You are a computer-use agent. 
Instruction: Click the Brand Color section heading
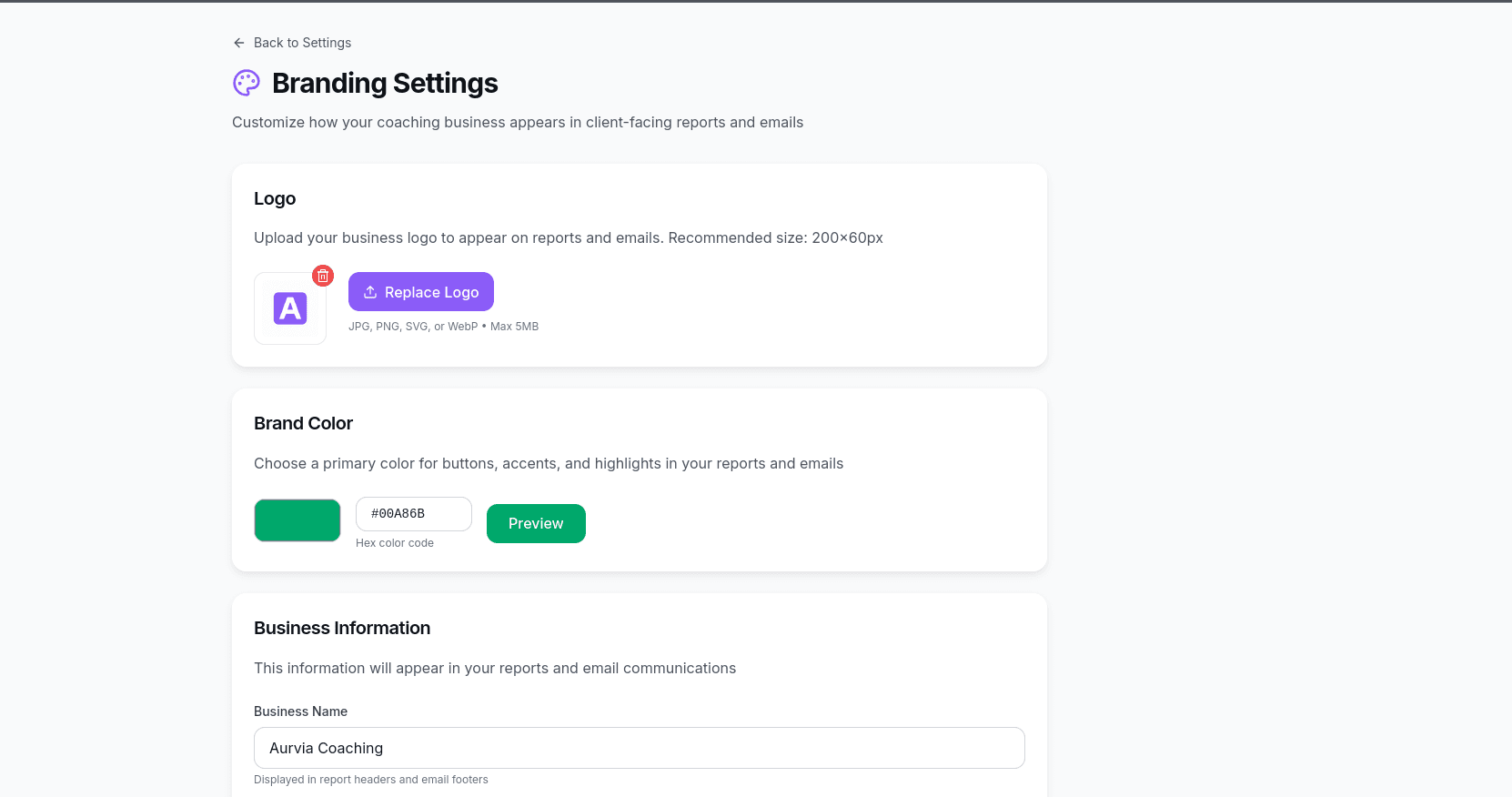pyautogui.click(x=303, y=423)
